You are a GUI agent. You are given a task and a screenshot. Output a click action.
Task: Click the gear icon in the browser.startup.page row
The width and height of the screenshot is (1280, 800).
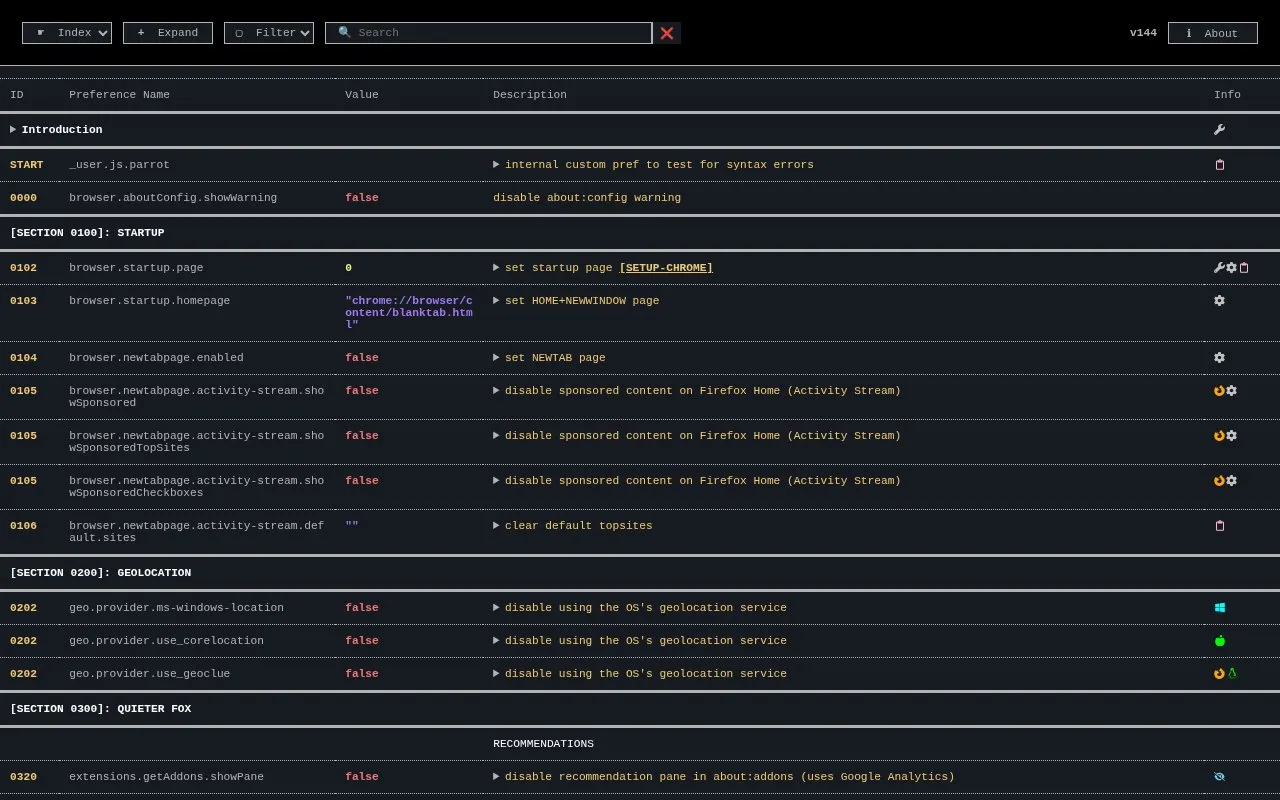[x=1231, y=268]
